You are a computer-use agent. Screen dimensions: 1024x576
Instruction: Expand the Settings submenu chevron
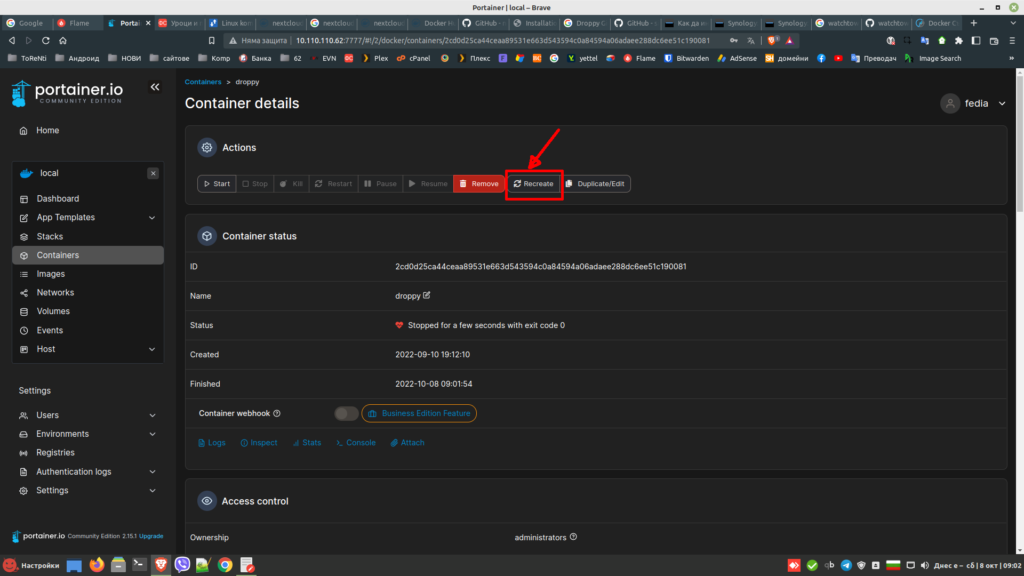tap(152, 490)
